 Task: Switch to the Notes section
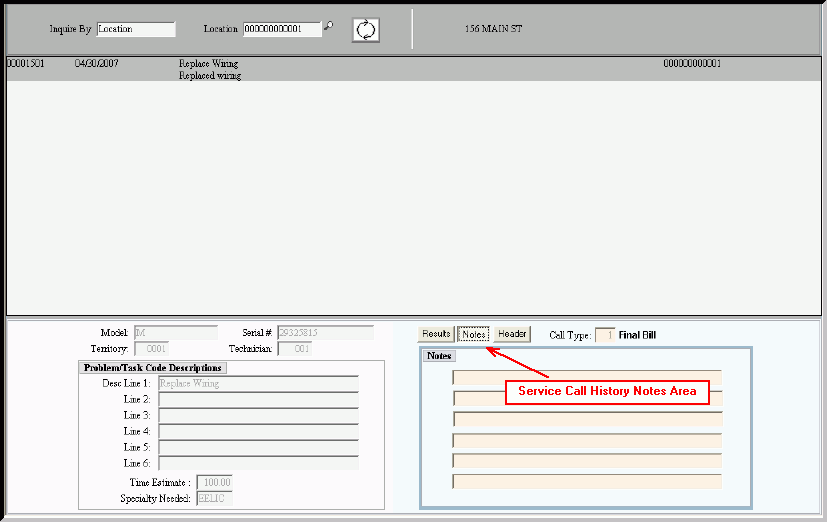473,334
